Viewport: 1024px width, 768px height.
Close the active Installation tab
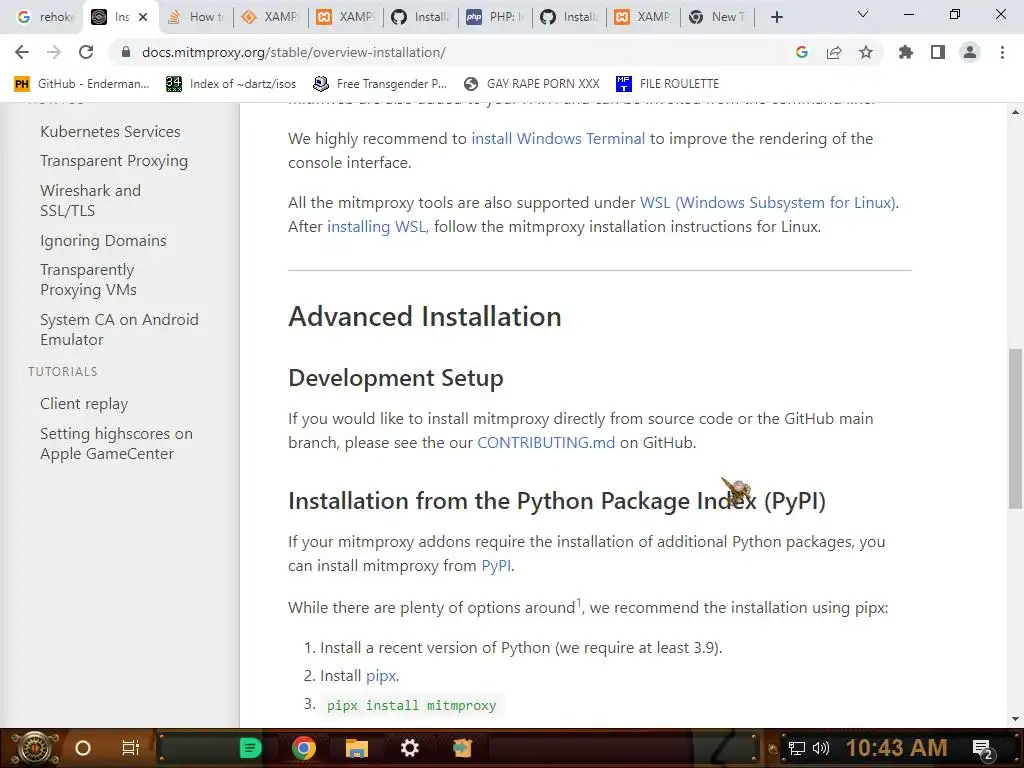pos(143,17)
